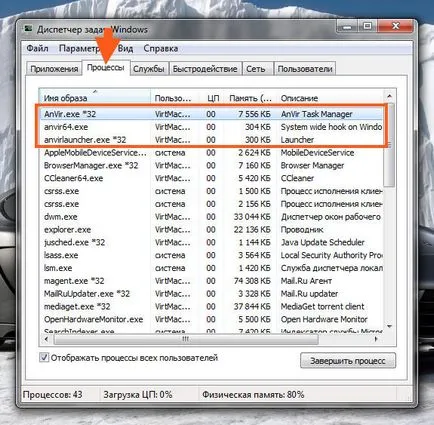Screen dimensions: 434x425
Task: Click the process list scroll-up arrow
Action: click(x=389, y=97)
